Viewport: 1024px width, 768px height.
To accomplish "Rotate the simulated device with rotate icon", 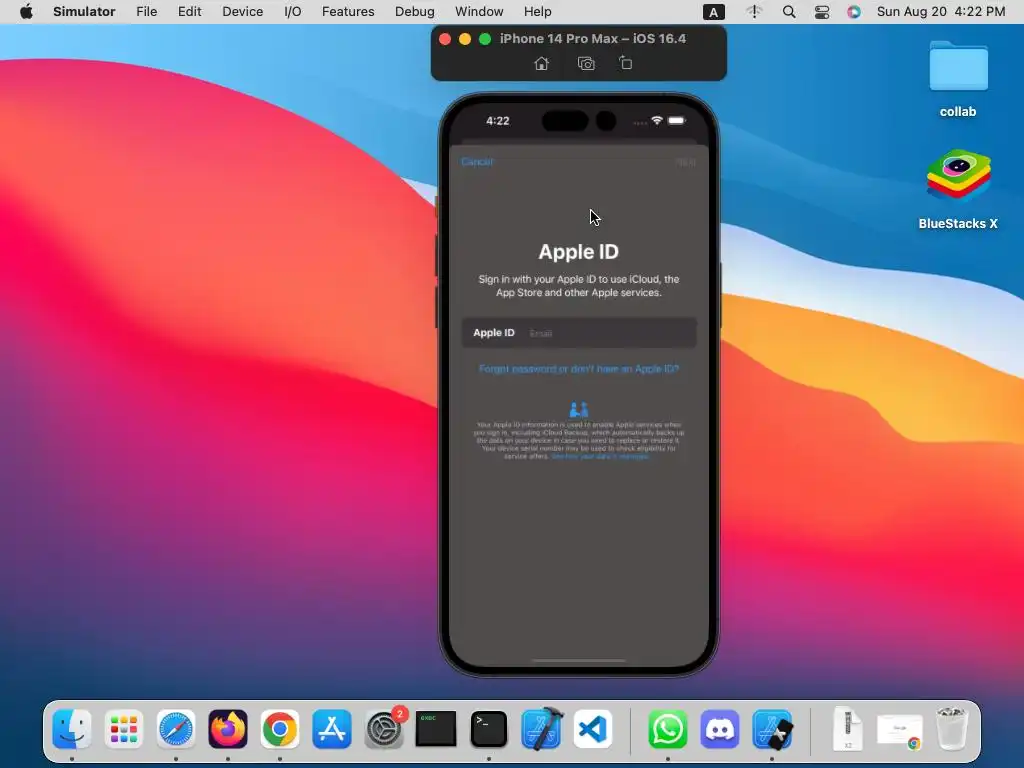I will coord(625,63).
